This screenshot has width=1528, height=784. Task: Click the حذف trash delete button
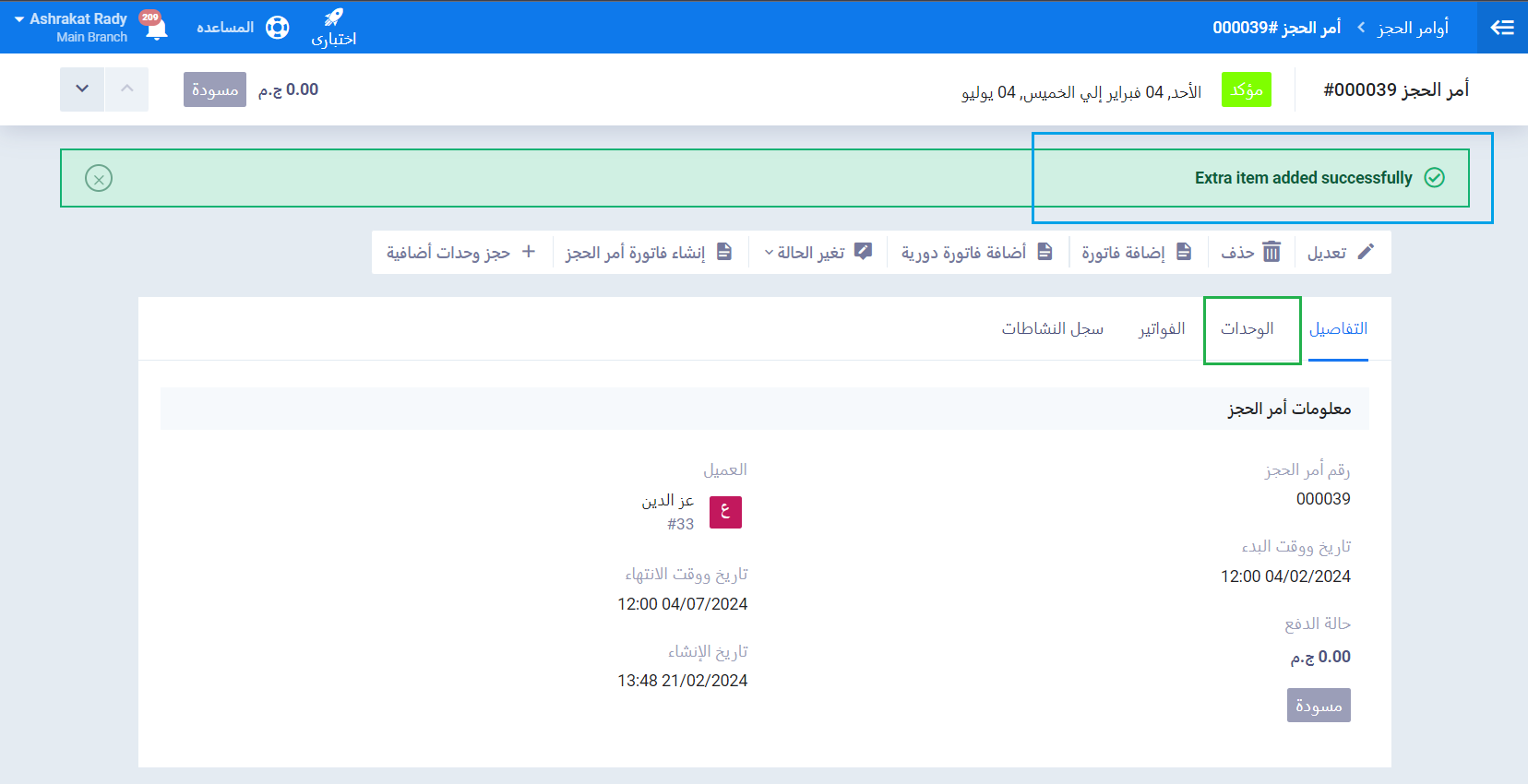pos(1251,253)
